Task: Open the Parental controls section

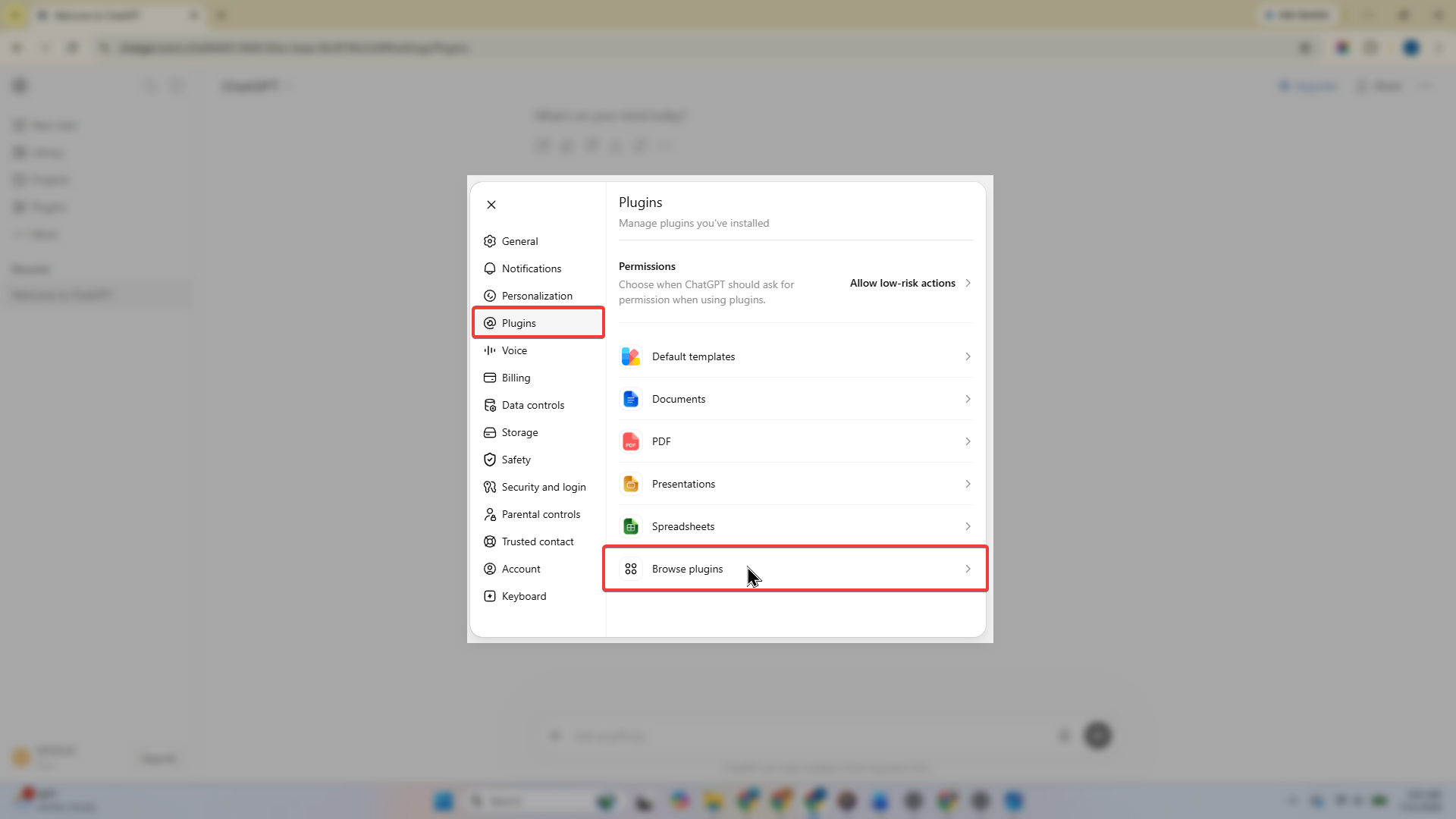Action: click(x=538, y=514)
